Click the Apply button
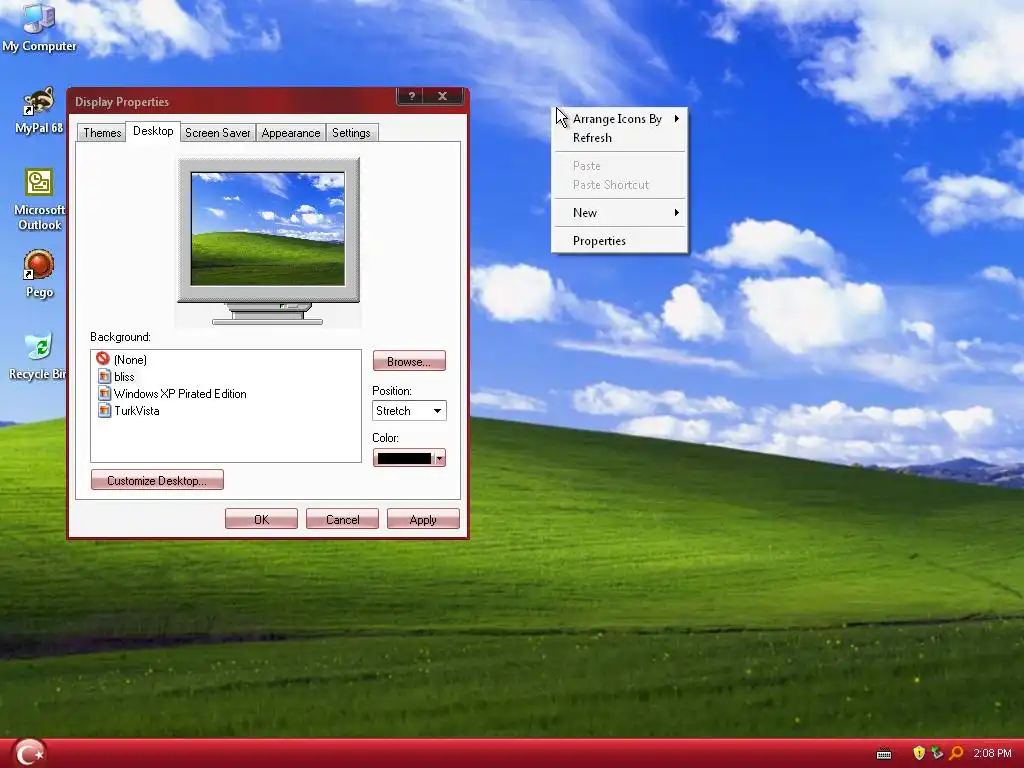Viewport: 1024px width, 768px height. click(423, 519)
